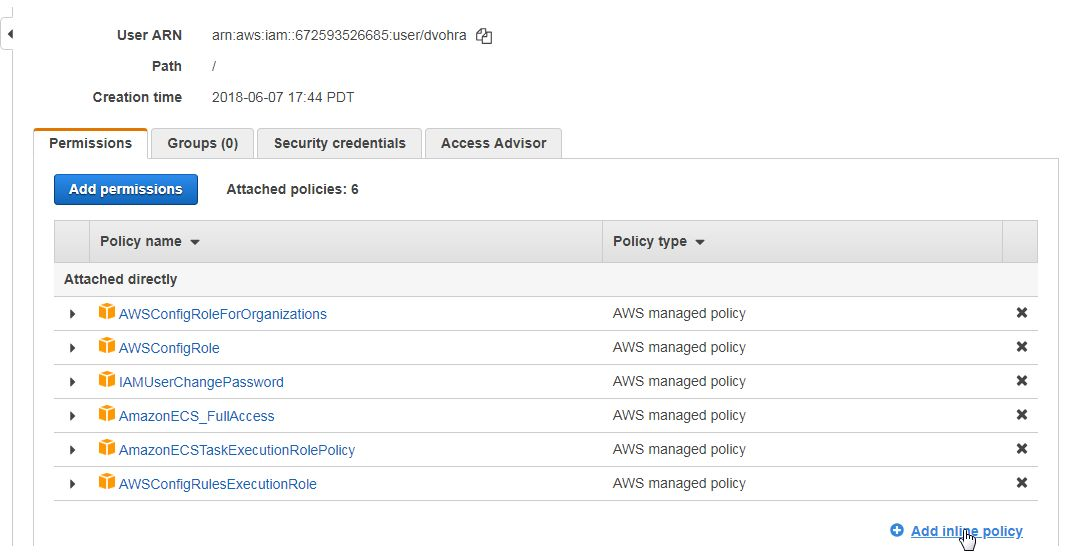Click 'AWS managed policy' in AWSConfigRole row

(x=679, y=348)
